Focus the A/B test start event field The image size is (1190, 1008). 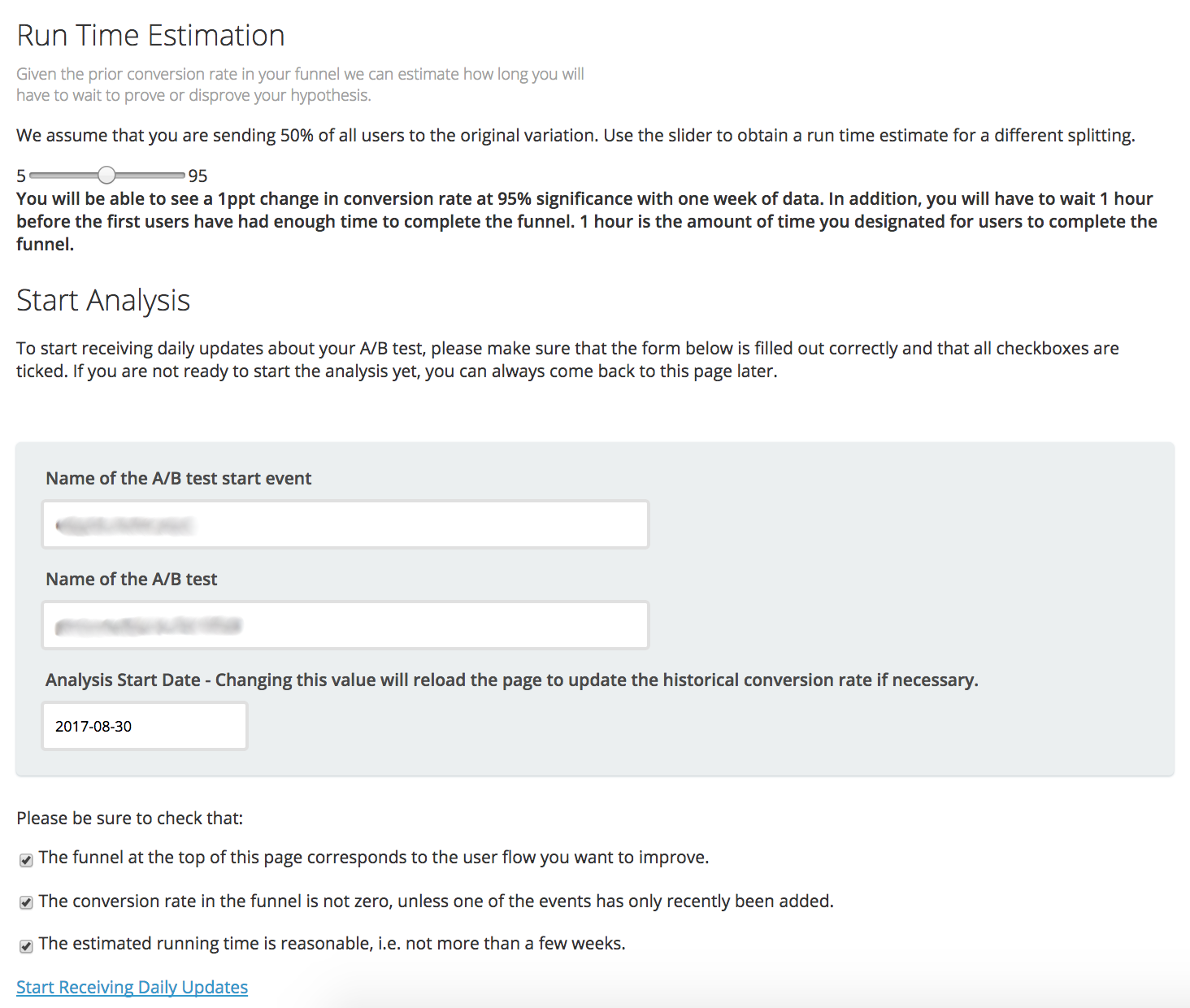click(x=345, y=524)
